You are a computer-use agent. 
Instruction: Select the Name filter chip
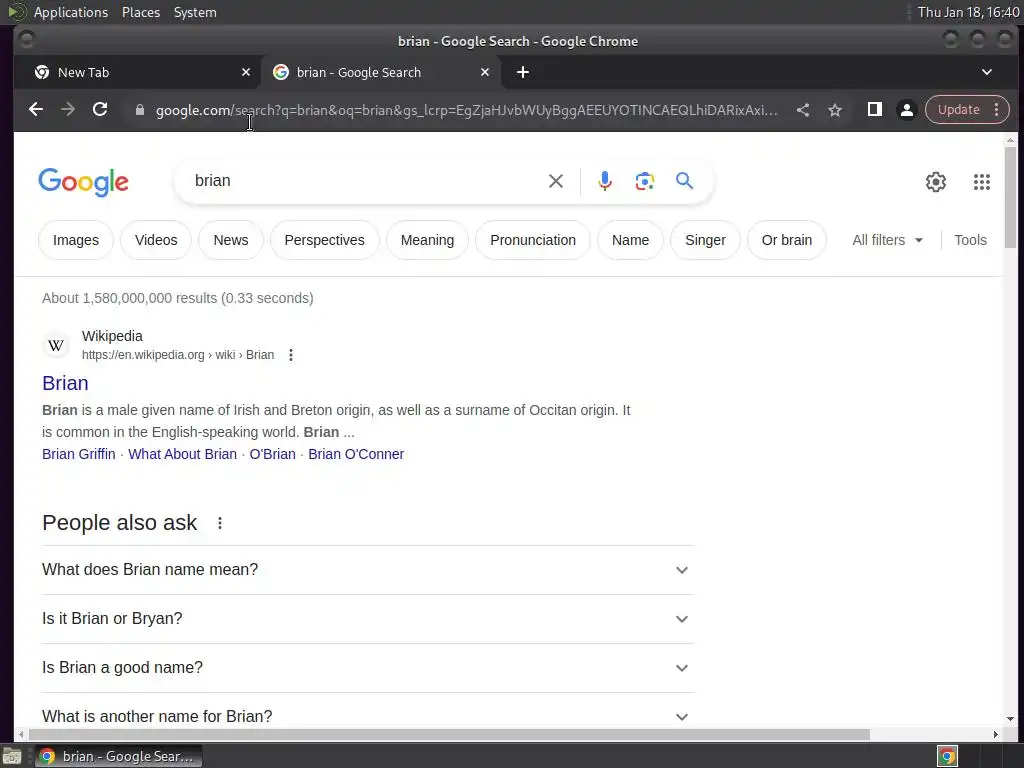[630, 240]
